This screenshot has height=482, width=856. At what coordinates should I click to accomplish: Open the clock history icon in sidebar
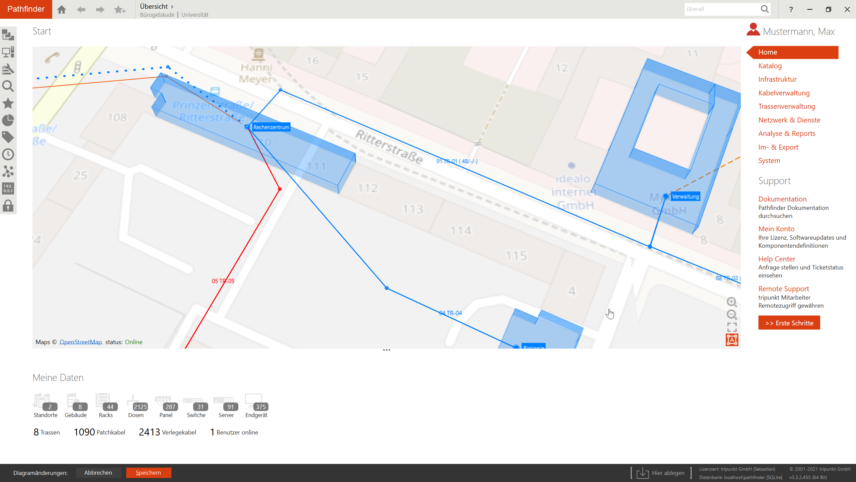click(8, 154)
